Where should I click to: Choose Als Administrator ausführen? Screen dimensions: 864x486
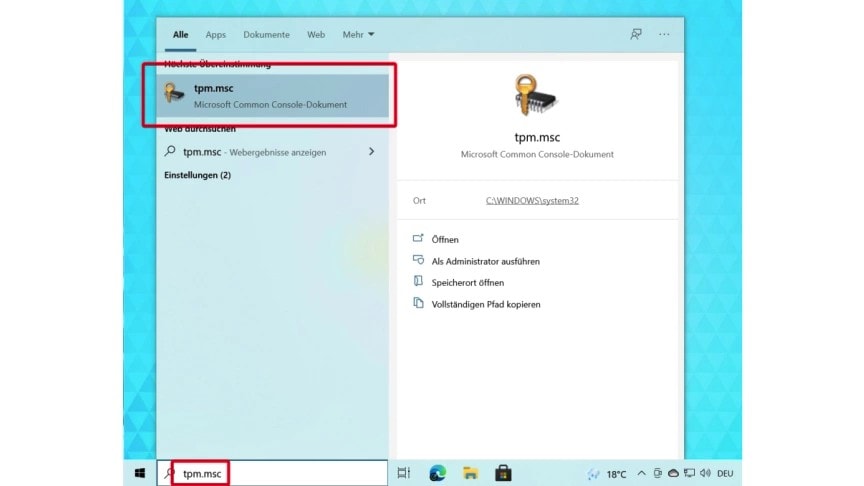485,261
